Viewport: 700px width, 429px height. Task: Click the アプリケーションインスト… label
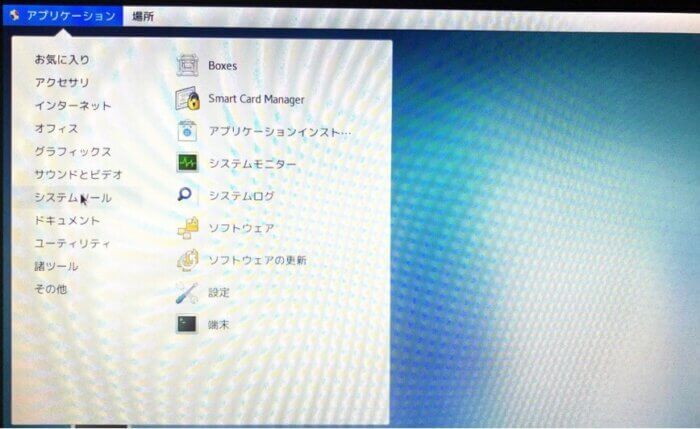280,132
